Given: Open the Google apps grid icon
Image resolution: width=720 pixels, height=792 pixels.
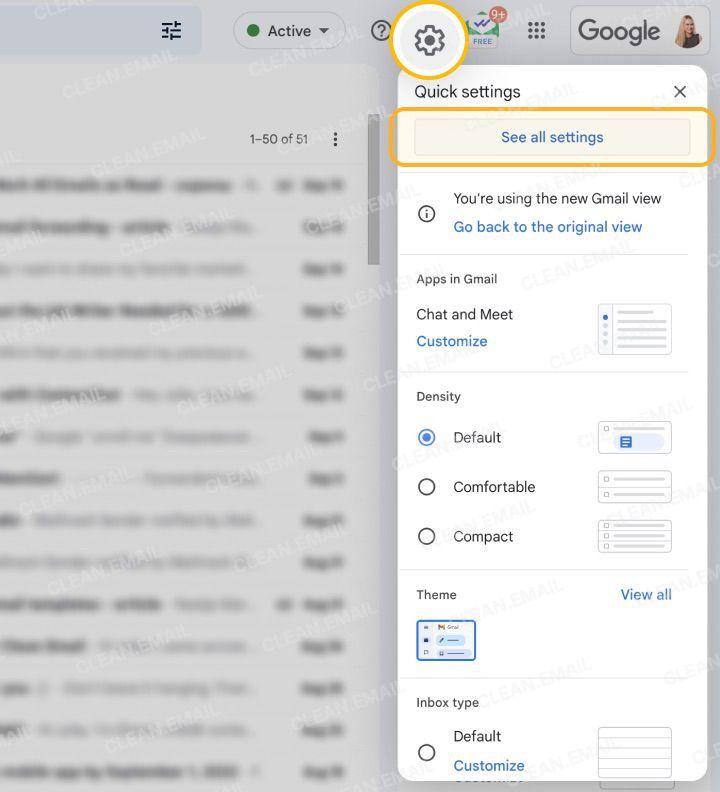Looking at the screenshot, I should point(537,31).
